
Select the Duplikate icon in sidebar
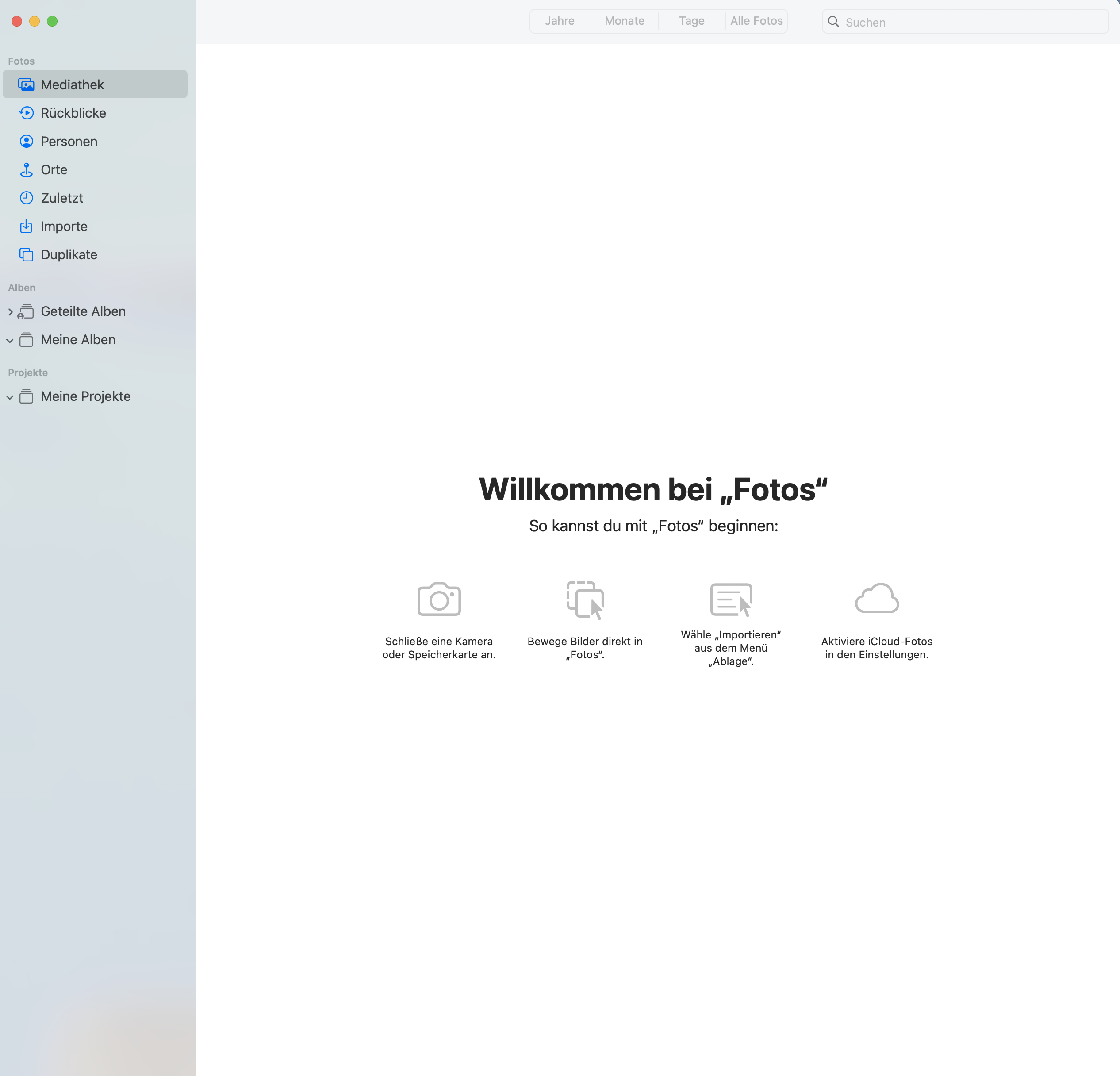click(26, 255)
